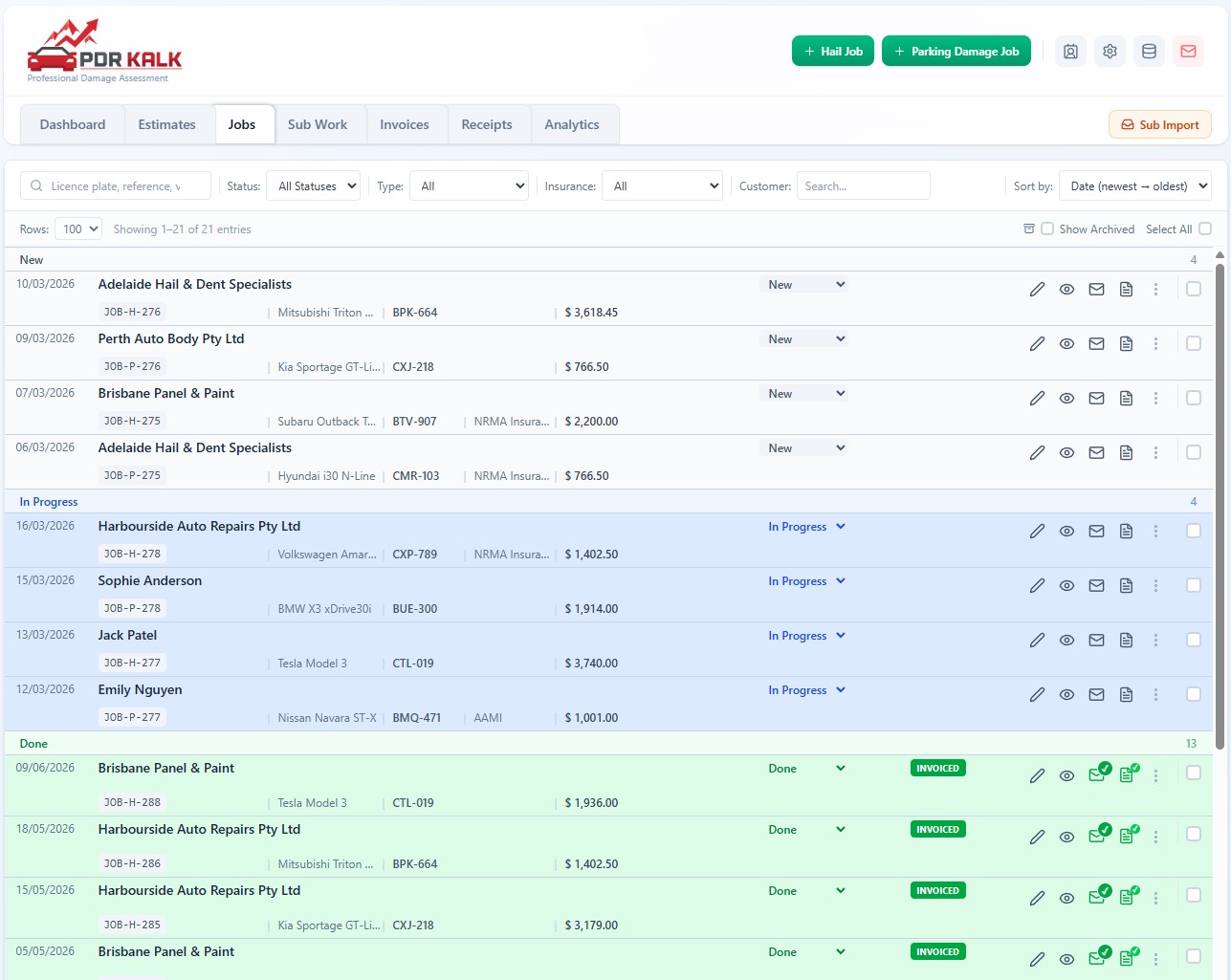Open the New status dropdown for JOB-H-276
Viewport: 1231px width, 980px height.
804,285
